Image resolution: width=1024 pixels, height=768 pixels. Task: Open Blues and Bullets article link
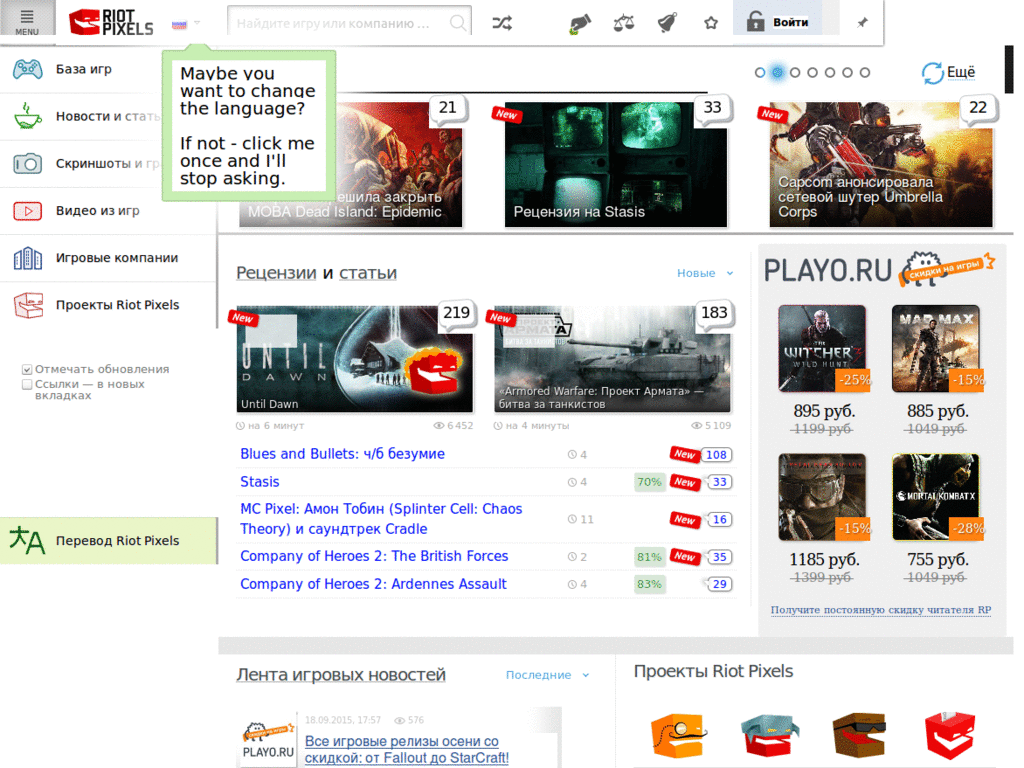tap(342, 454)
